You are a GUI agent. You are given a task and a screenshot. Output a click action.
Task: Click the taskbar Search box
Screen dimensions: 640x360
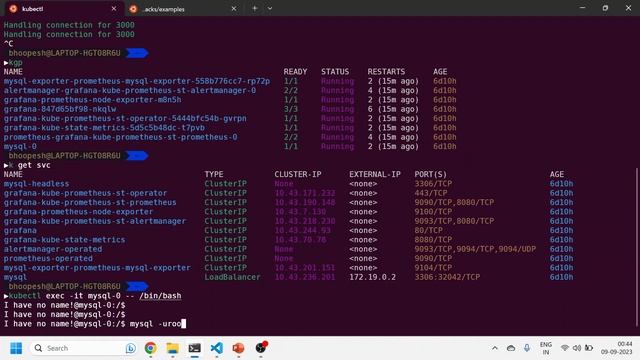point(84,348)
